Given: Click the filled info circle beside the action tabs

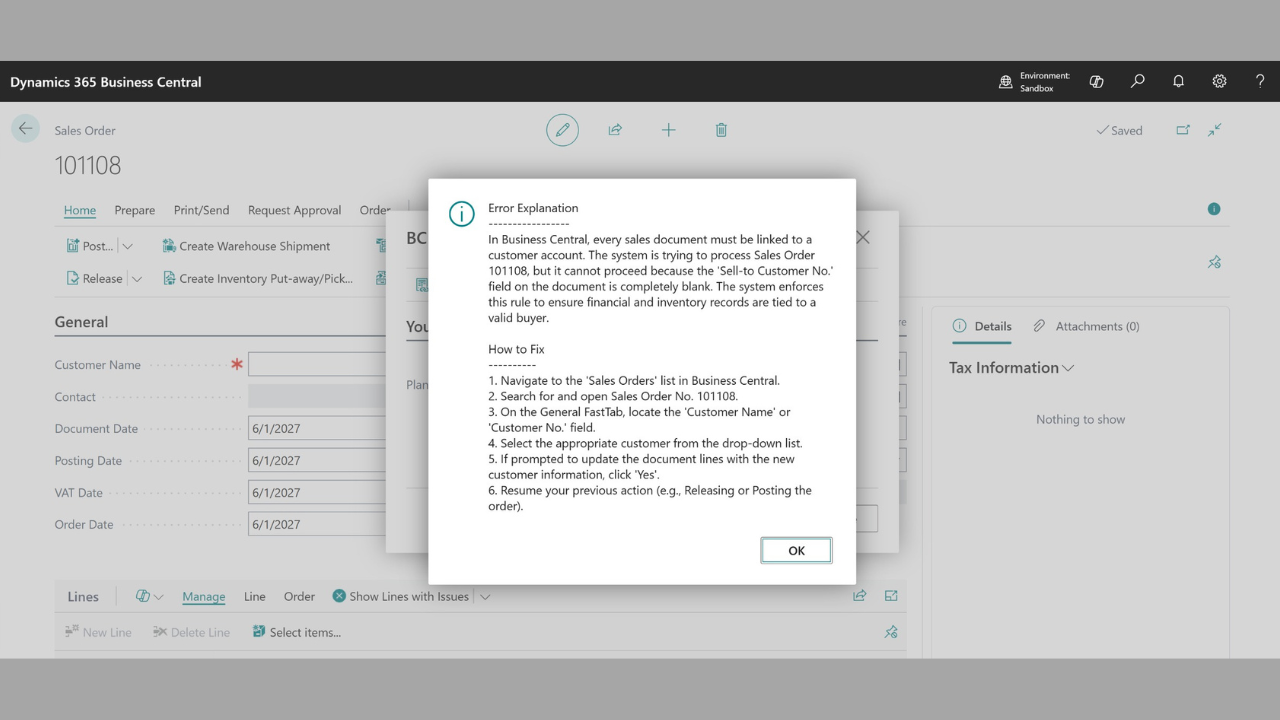Looking at the screenshot, I should [x=1214, y=209].
